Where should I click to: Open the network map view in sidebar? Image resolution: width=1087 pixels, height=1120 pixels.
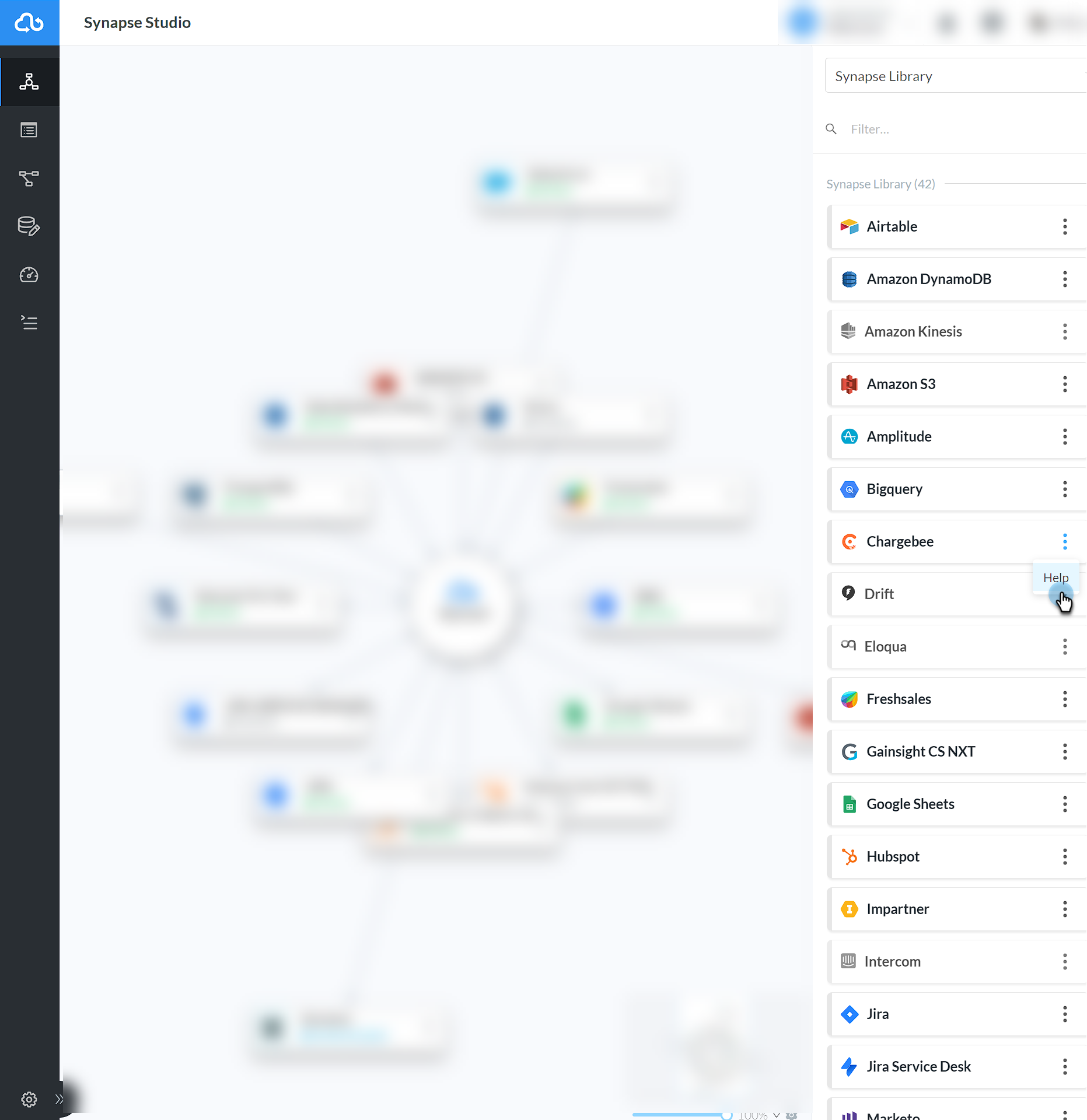(x=29, y=82)
